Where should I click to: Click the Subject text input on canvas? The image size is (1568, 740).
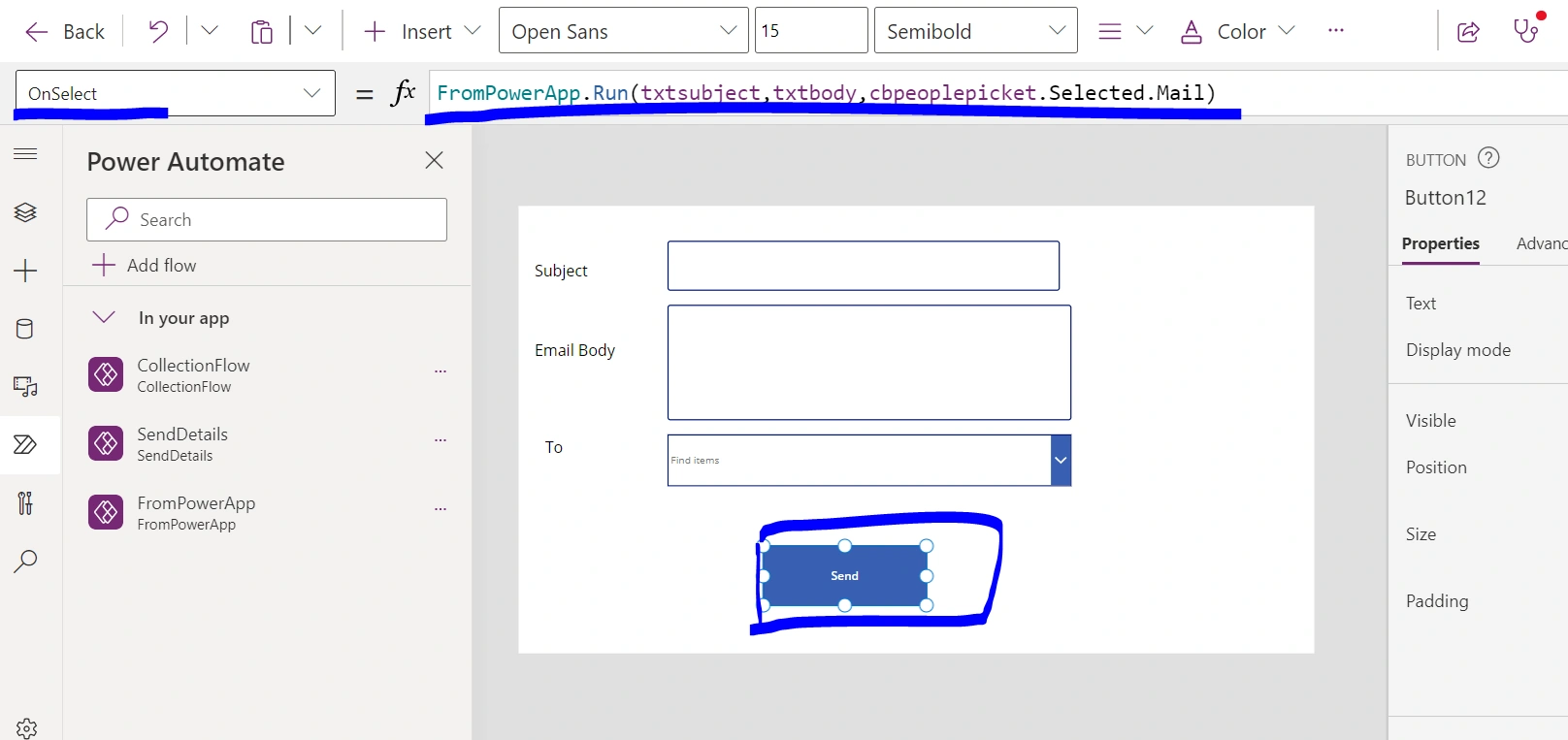click(864, 266)
